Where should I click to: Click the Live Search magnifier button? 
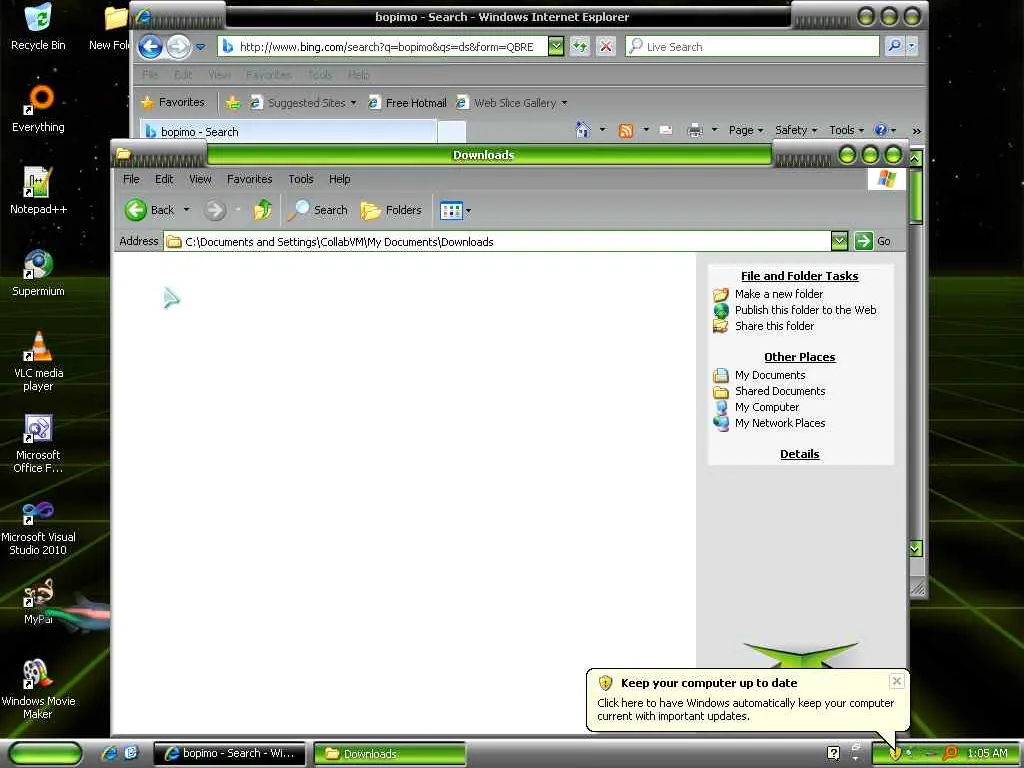[x=894, y=46]
